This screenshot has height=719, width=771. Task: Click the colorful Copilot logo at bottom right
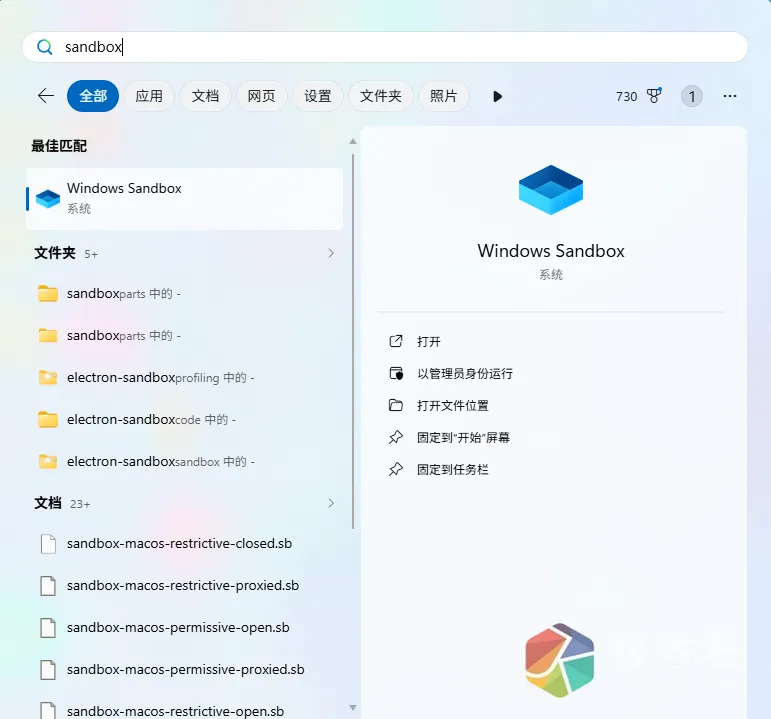[x=559, y=660]
